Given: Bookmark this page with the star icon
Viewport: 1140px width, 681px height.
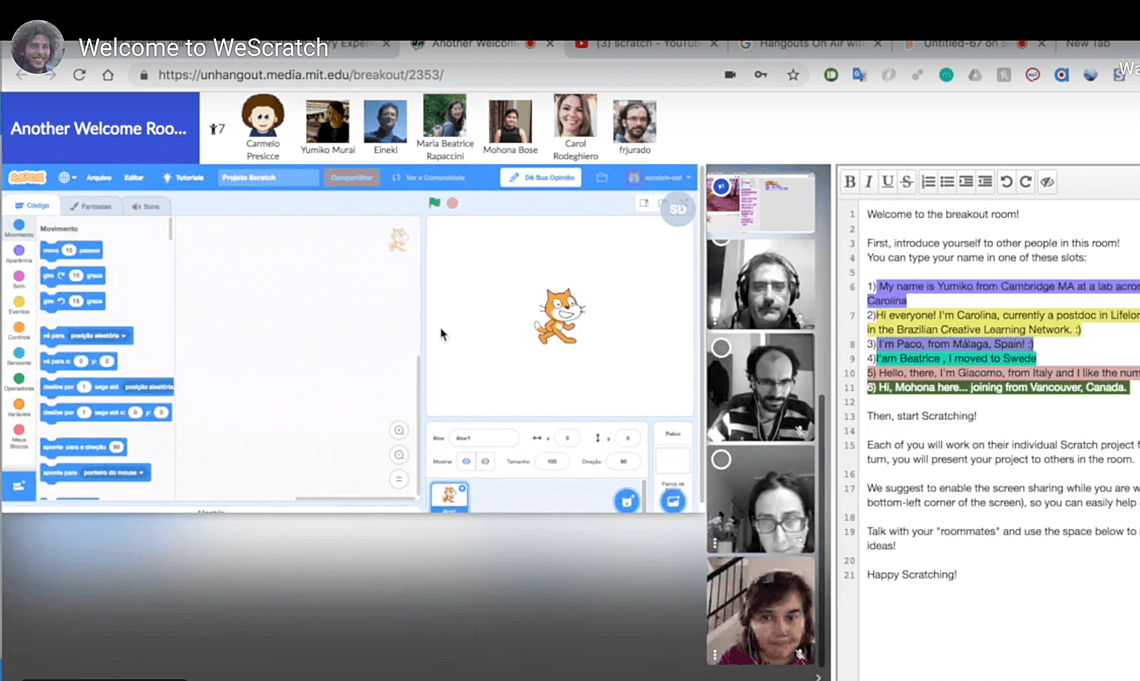Looking at the screenshot, I should click(793, 75).
